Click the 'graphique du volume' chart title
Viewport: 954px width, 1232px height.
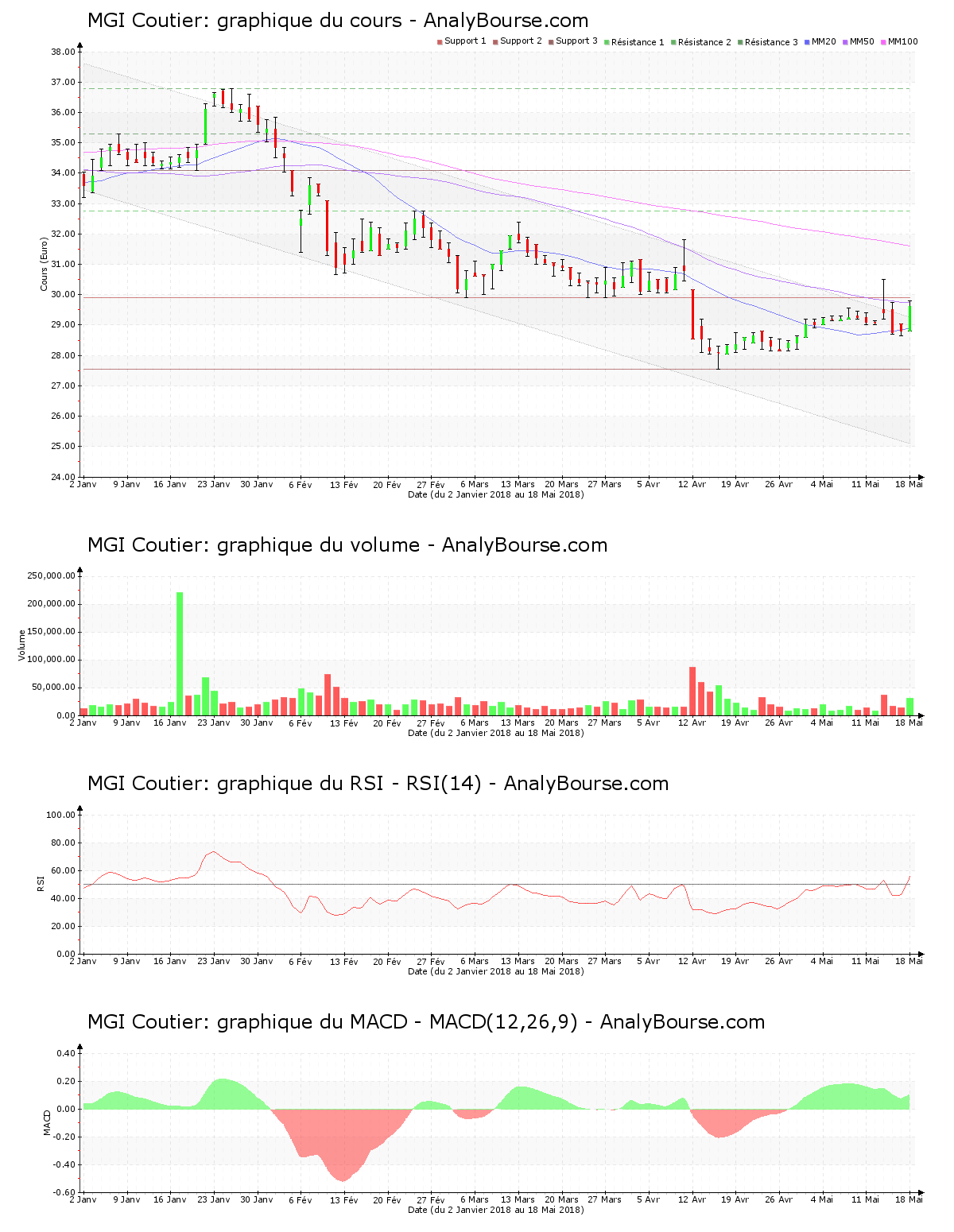pyautogui.click(x=347, y=545)
